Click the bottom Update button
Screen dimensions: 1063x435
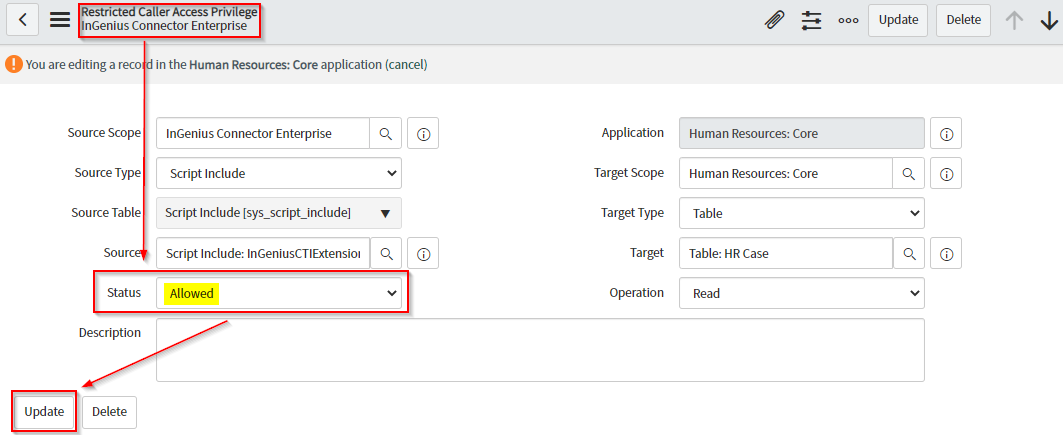pos(44,411)
